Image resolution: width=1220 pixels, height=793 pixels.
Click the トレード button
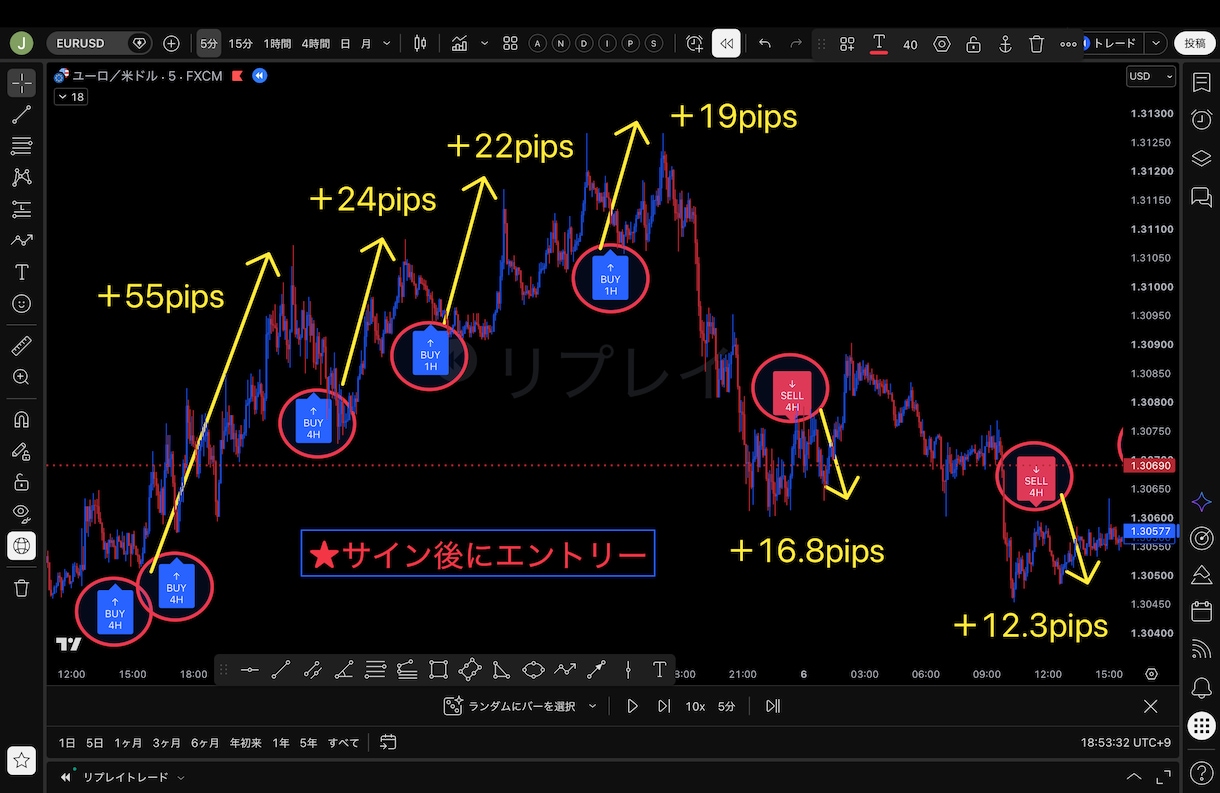pyautogui.click(x=1113, y=43)
